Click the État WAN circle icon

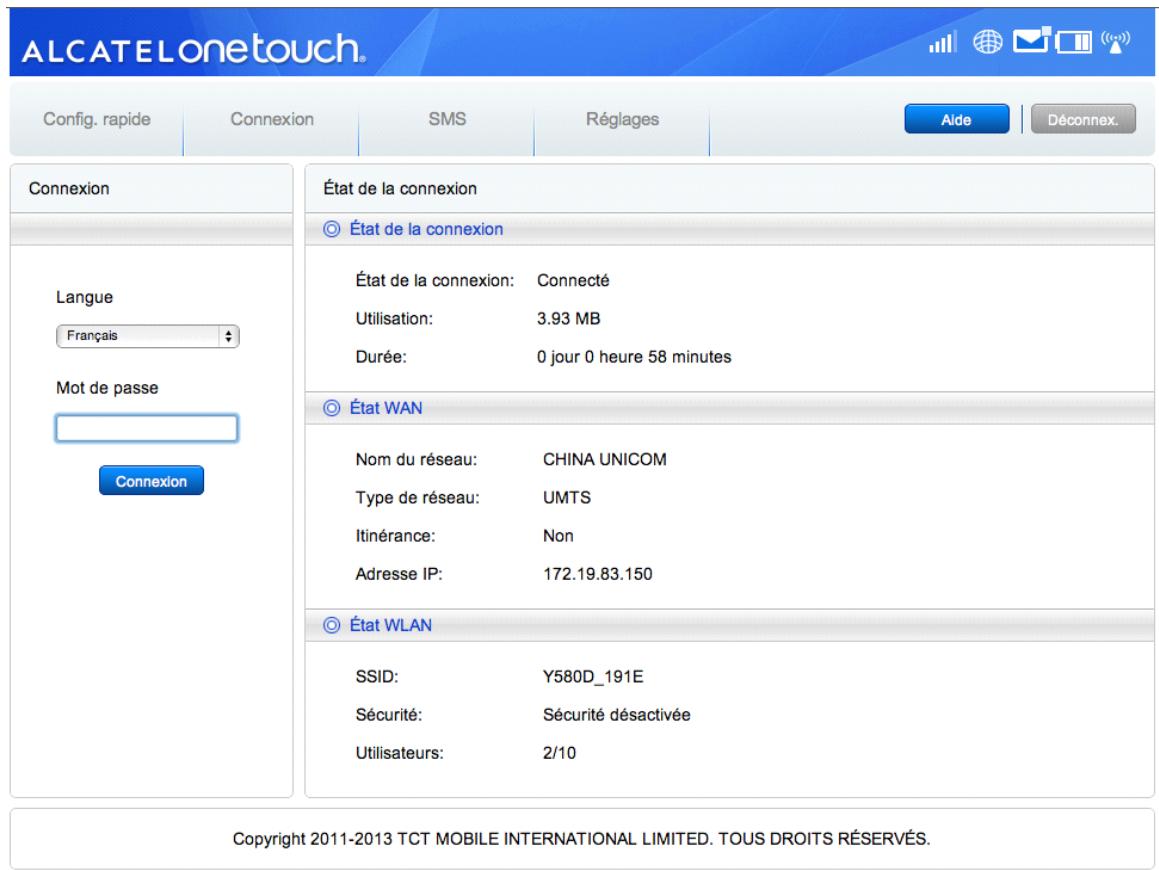[x=332, y=408]
